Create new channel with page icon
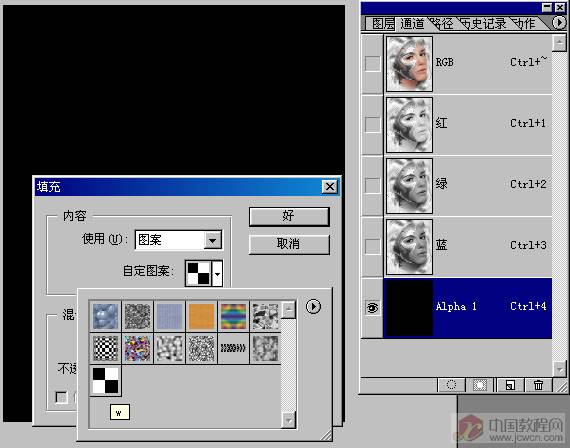Image resolution: width=570 pixels, height=448 pixels. (510, 385)
